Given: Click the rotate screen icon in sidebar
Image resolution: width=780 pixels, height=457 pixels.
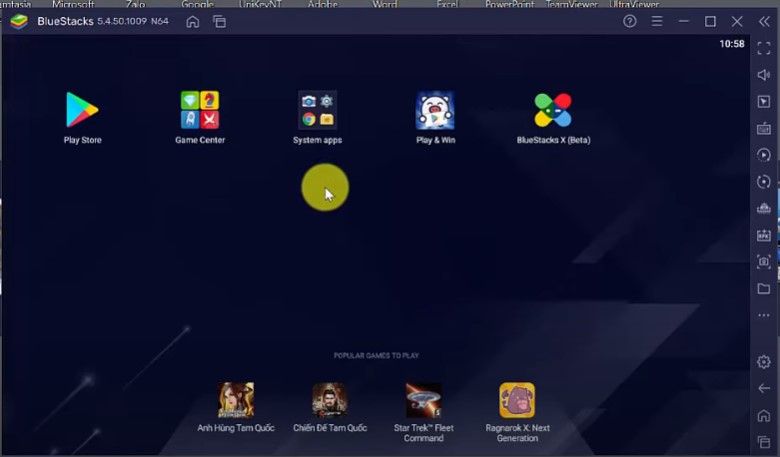Looking at the screenshot, I should tap(764, 182).
